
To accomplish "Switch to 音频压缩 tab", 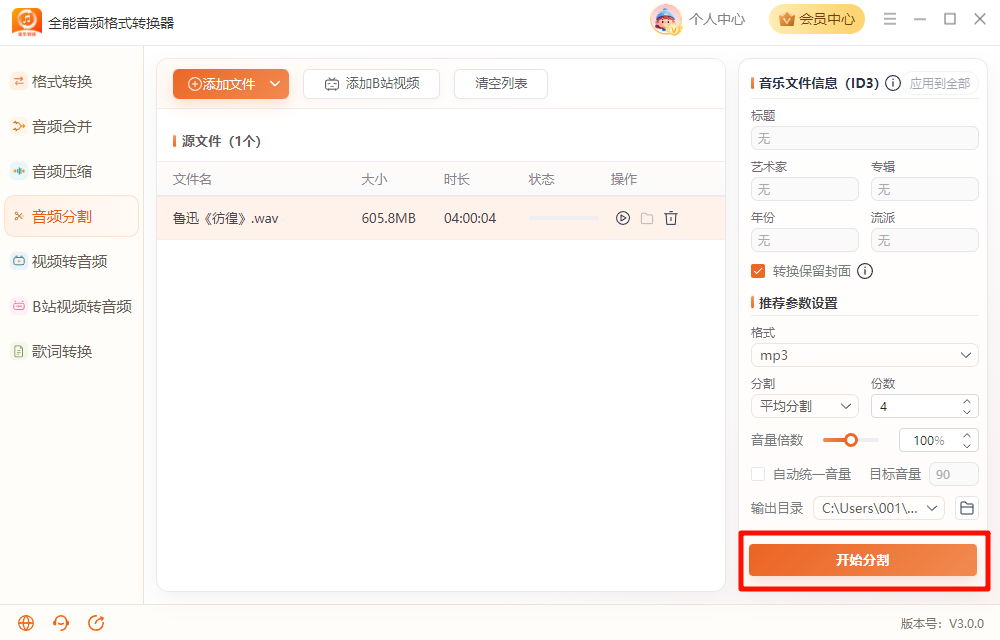I will 71,171.
